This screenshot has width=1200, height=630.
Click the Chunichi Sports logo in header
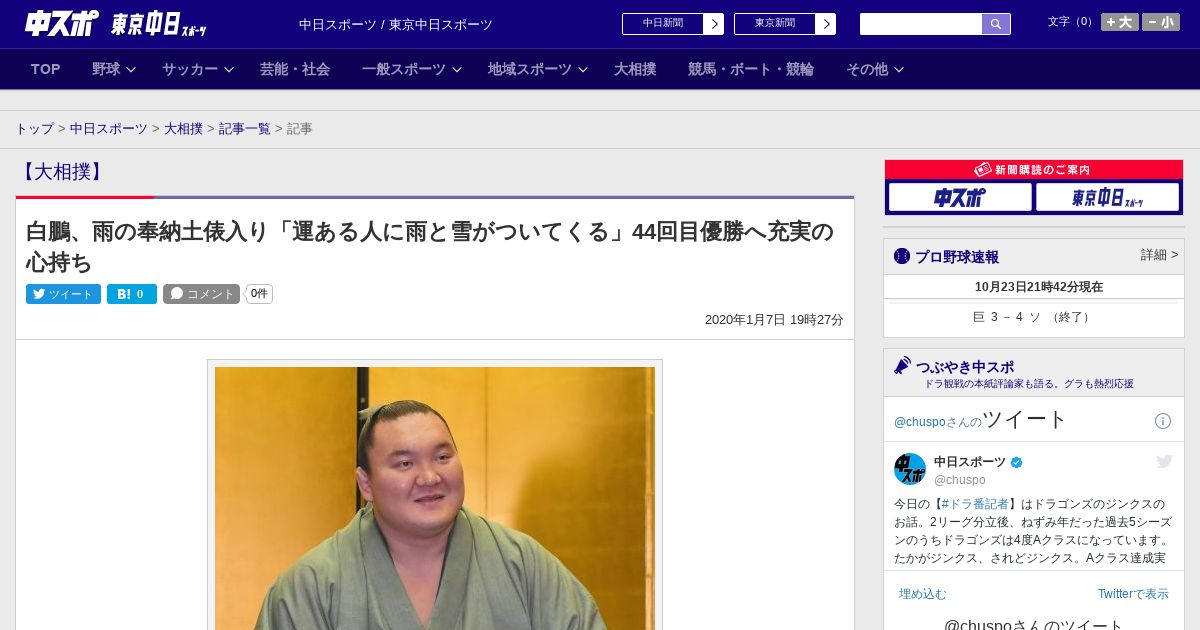click(x=62, y=23)
